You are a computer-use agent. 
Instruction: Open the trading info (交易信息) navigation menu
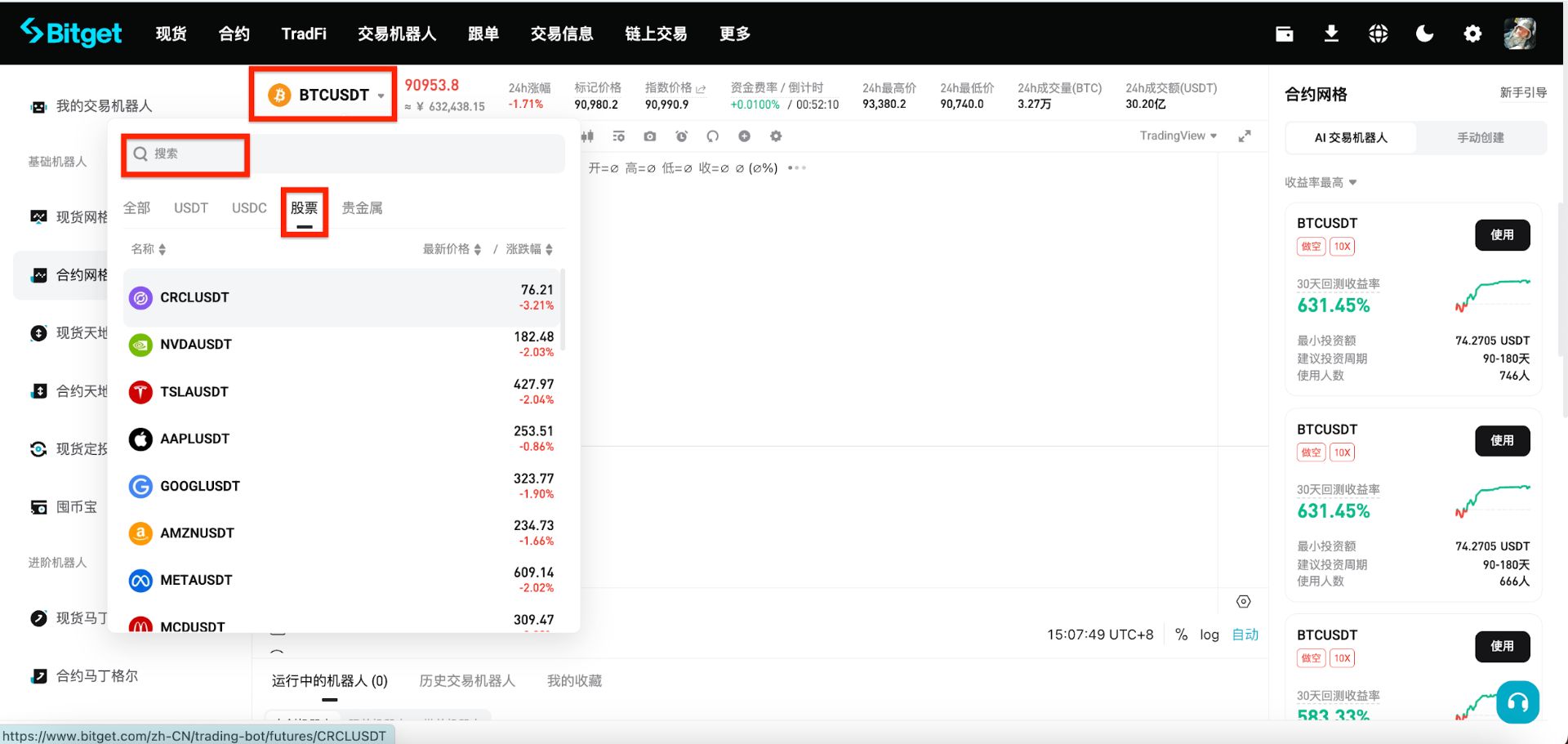click(x=562, y=33)
